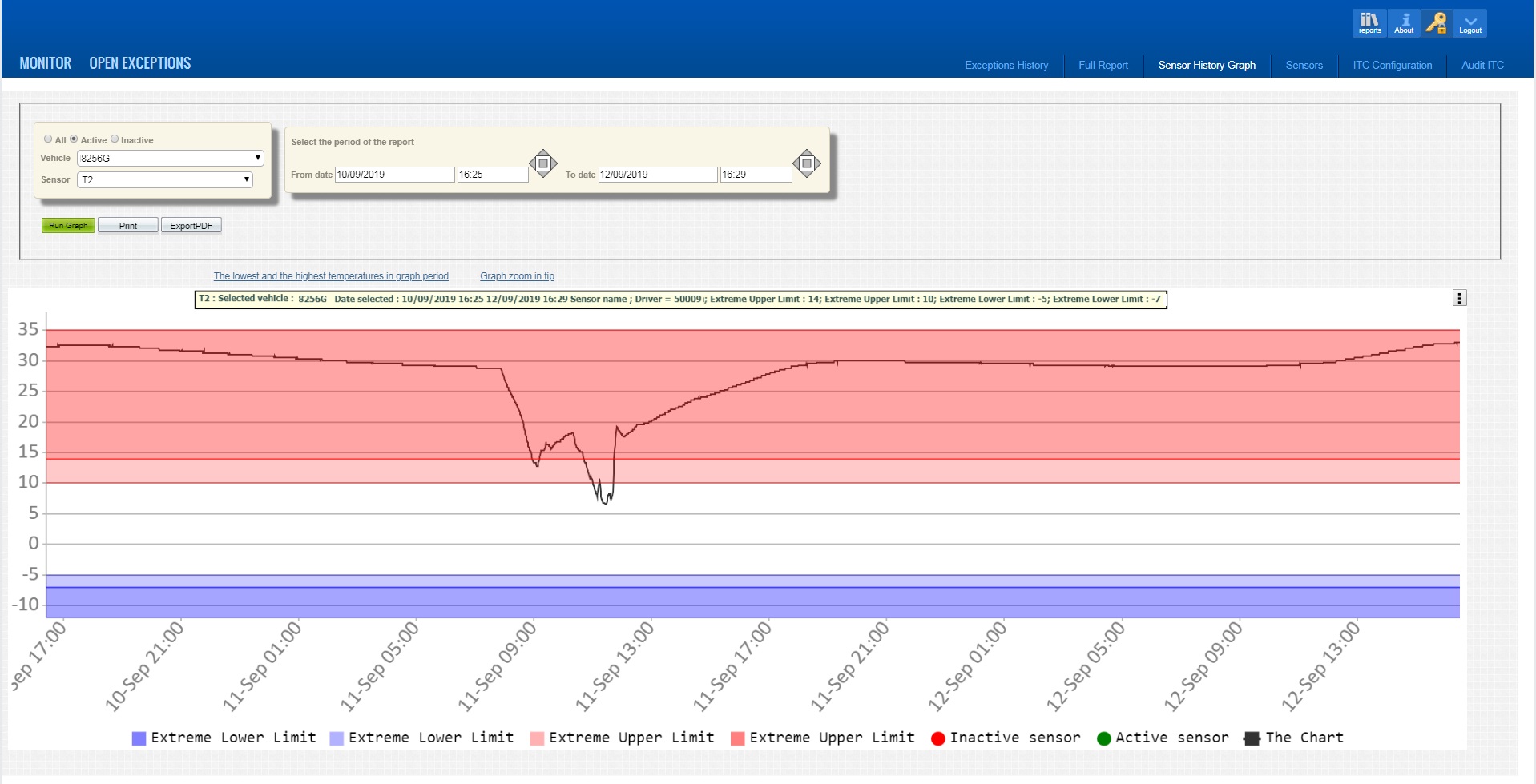Select the Inactive radio button
This screenshot has width=1536, height=784.
[x=115, y=139]
